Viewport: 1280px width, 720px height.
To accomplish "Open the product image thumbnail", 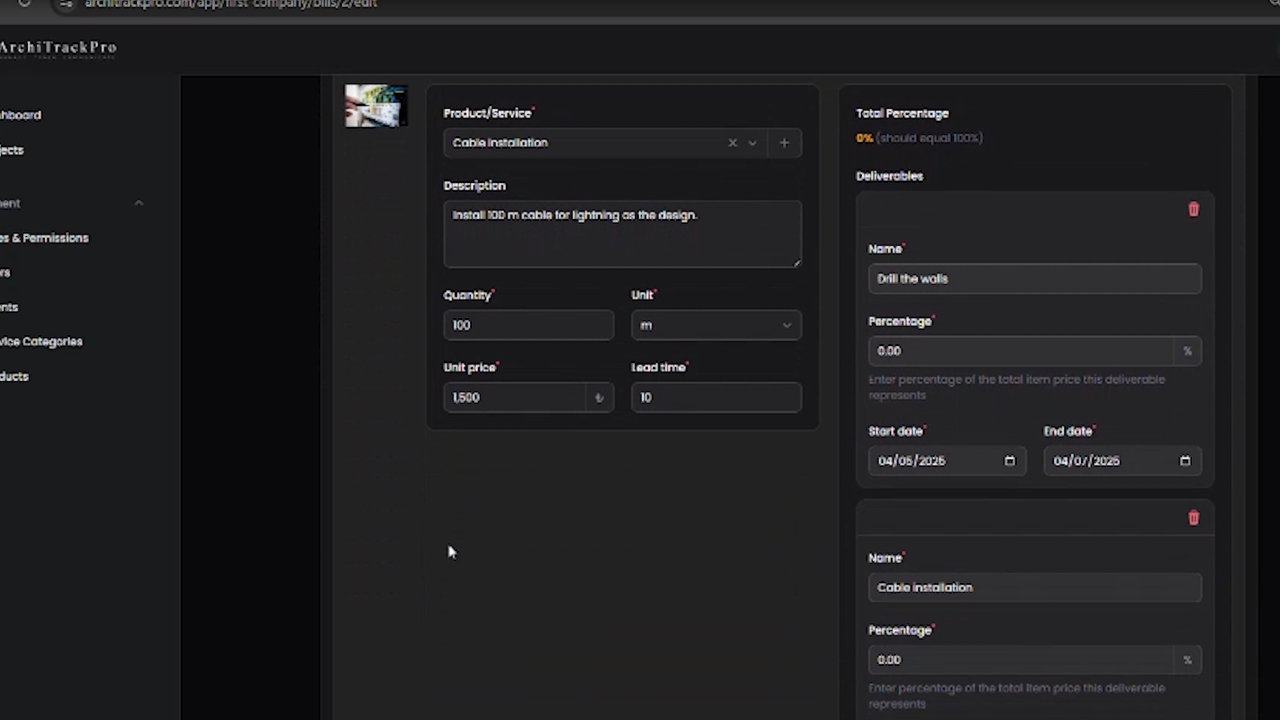I will tap(375, 106).
